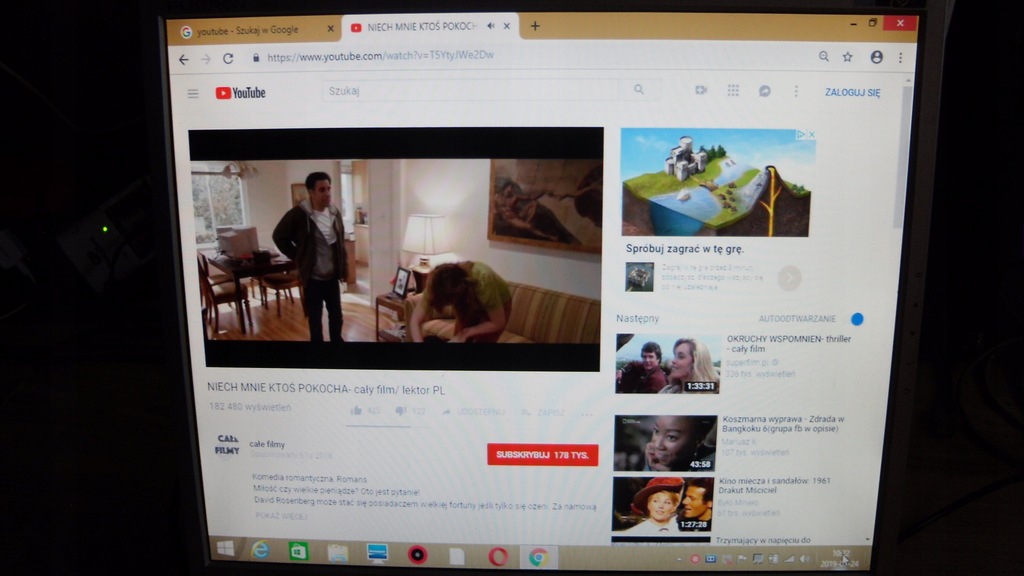Open the OKRUCHY WSPOMNIEŃ video thumbnail
The height and width of the screenshot is (576, 1024).
pyautogui.click(x=667, y=364)
